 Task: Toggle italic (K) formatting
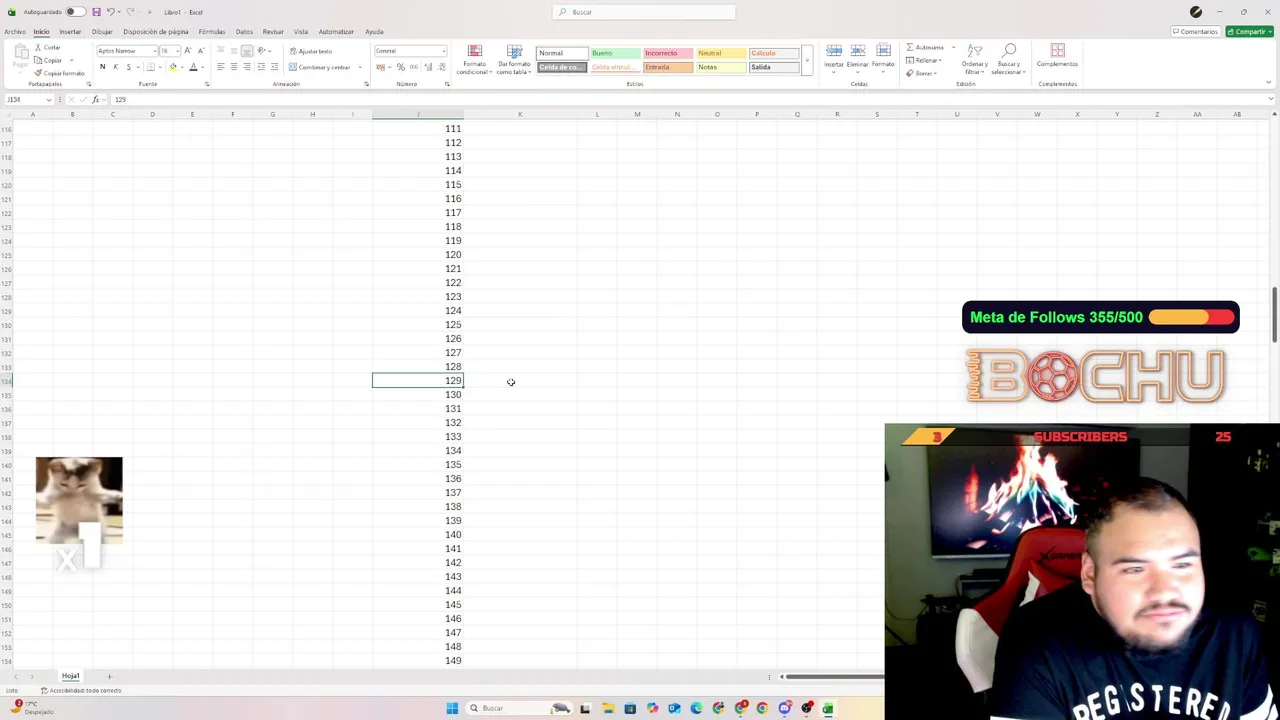click(115, 67)
